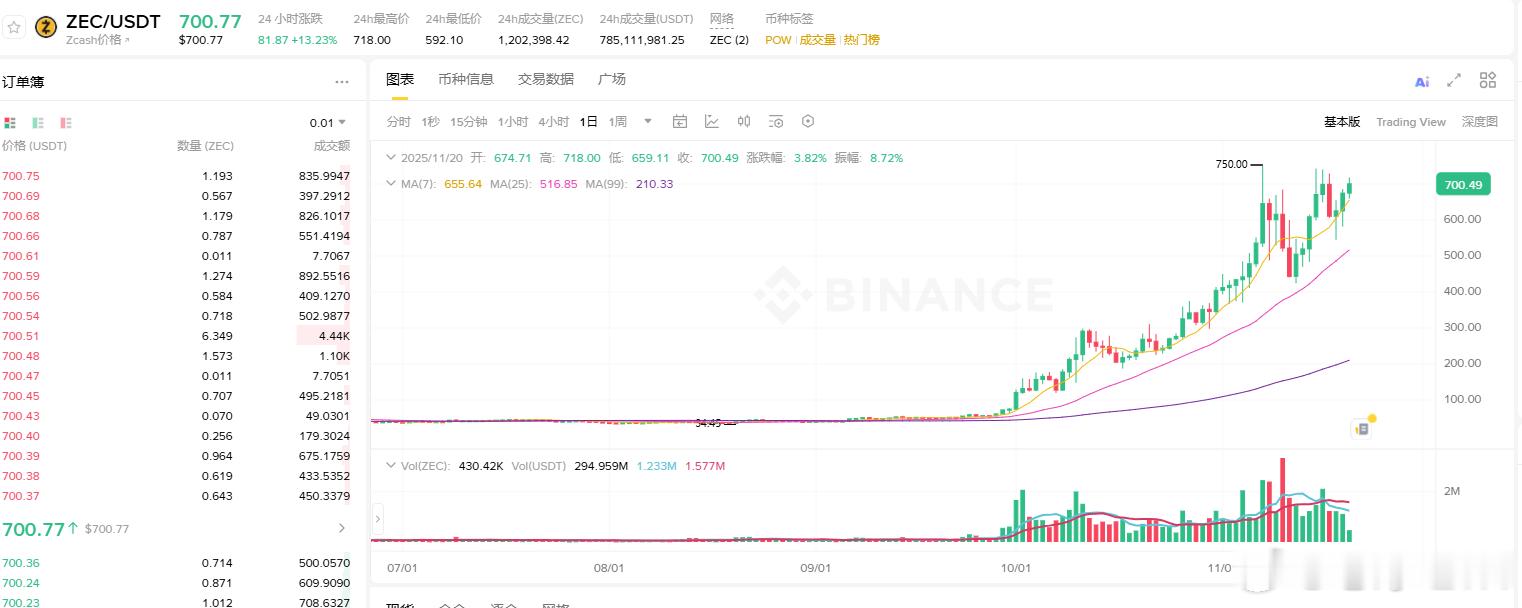Switch order book to combined buy/sell view
The image size is (1522, 608).
[11, 122]
